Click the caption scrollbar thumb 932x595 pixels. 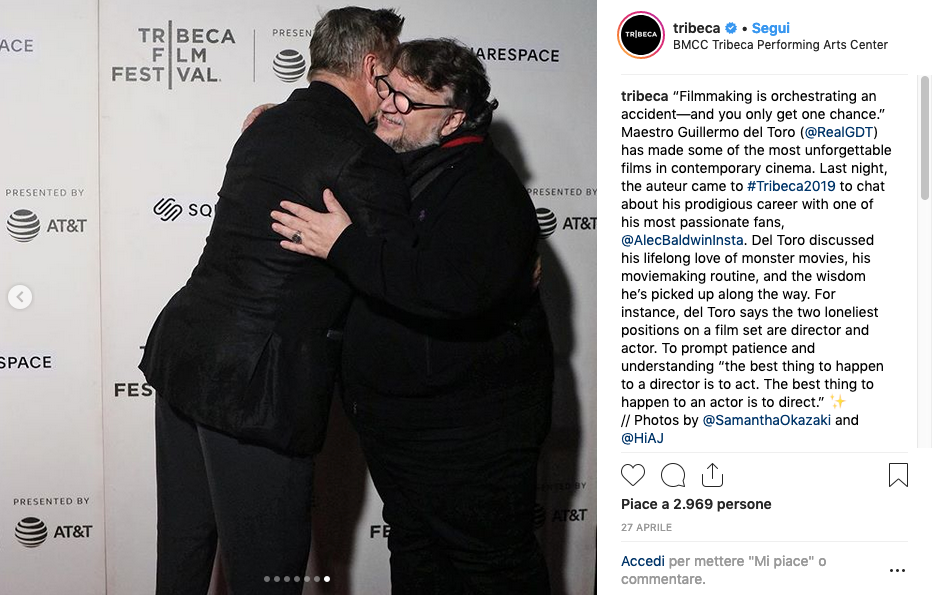[924, 138]
